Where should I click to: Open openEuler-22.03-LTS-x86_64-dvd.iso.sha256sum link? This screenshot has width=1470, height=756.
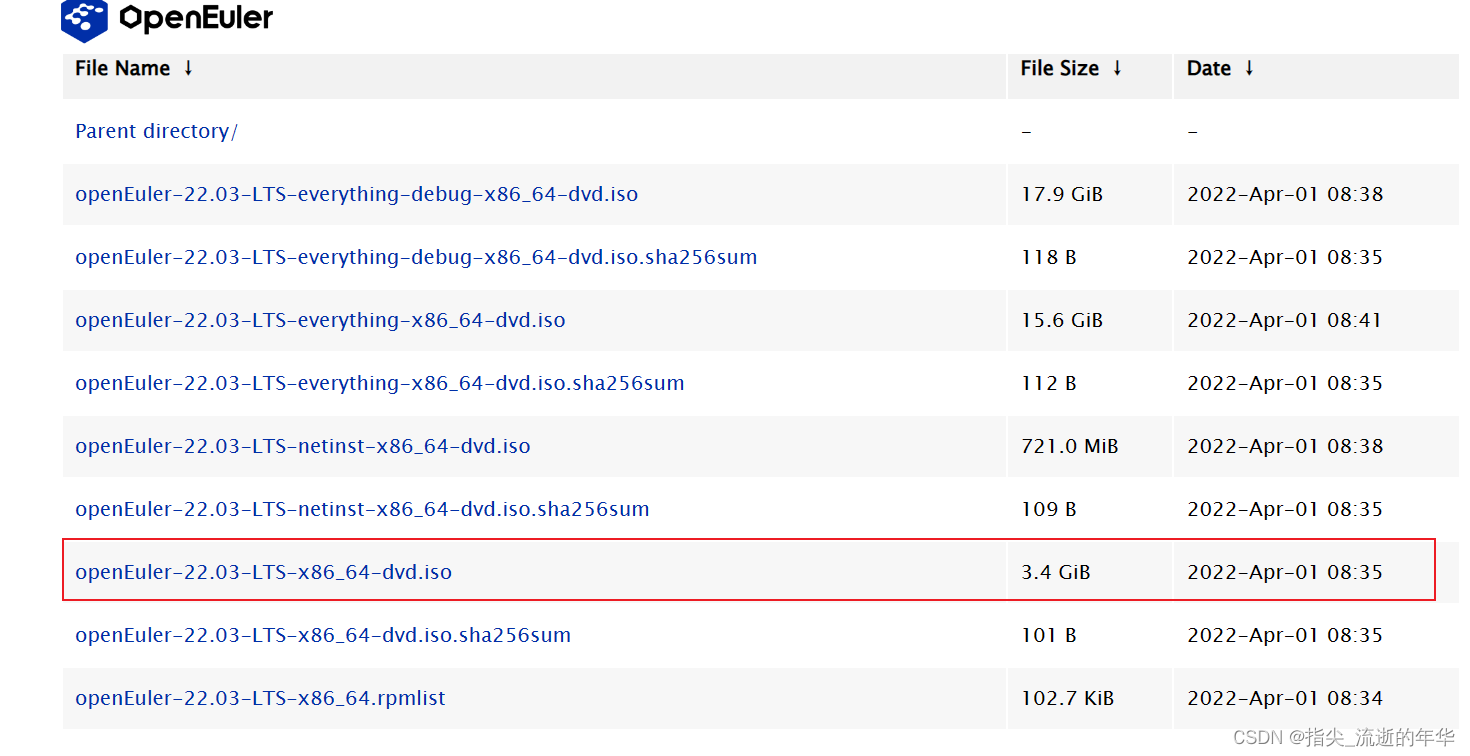click(x=323, y=635)
